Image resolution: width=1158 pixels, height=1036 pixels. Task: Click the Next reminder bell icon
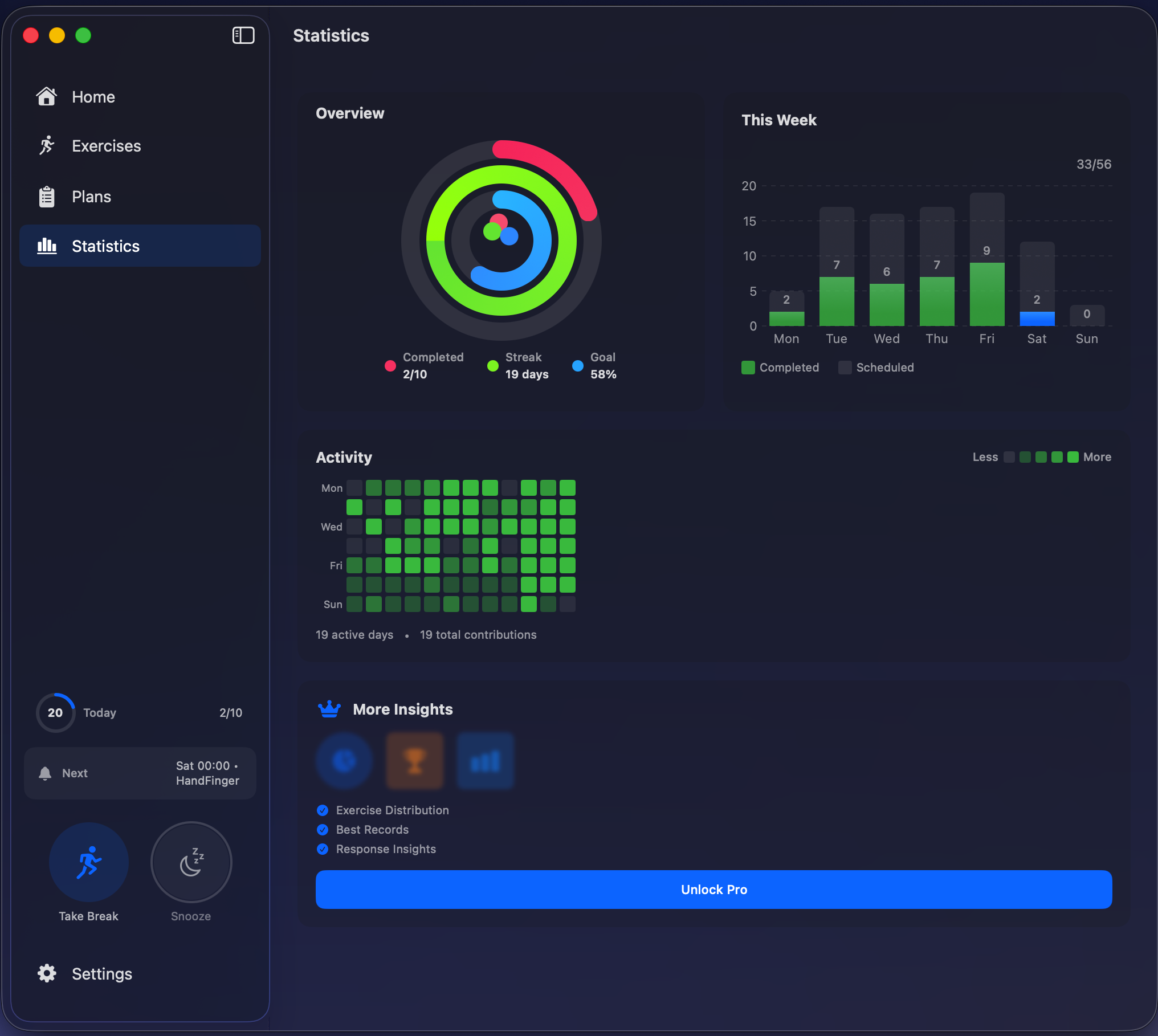coord(45,773)
